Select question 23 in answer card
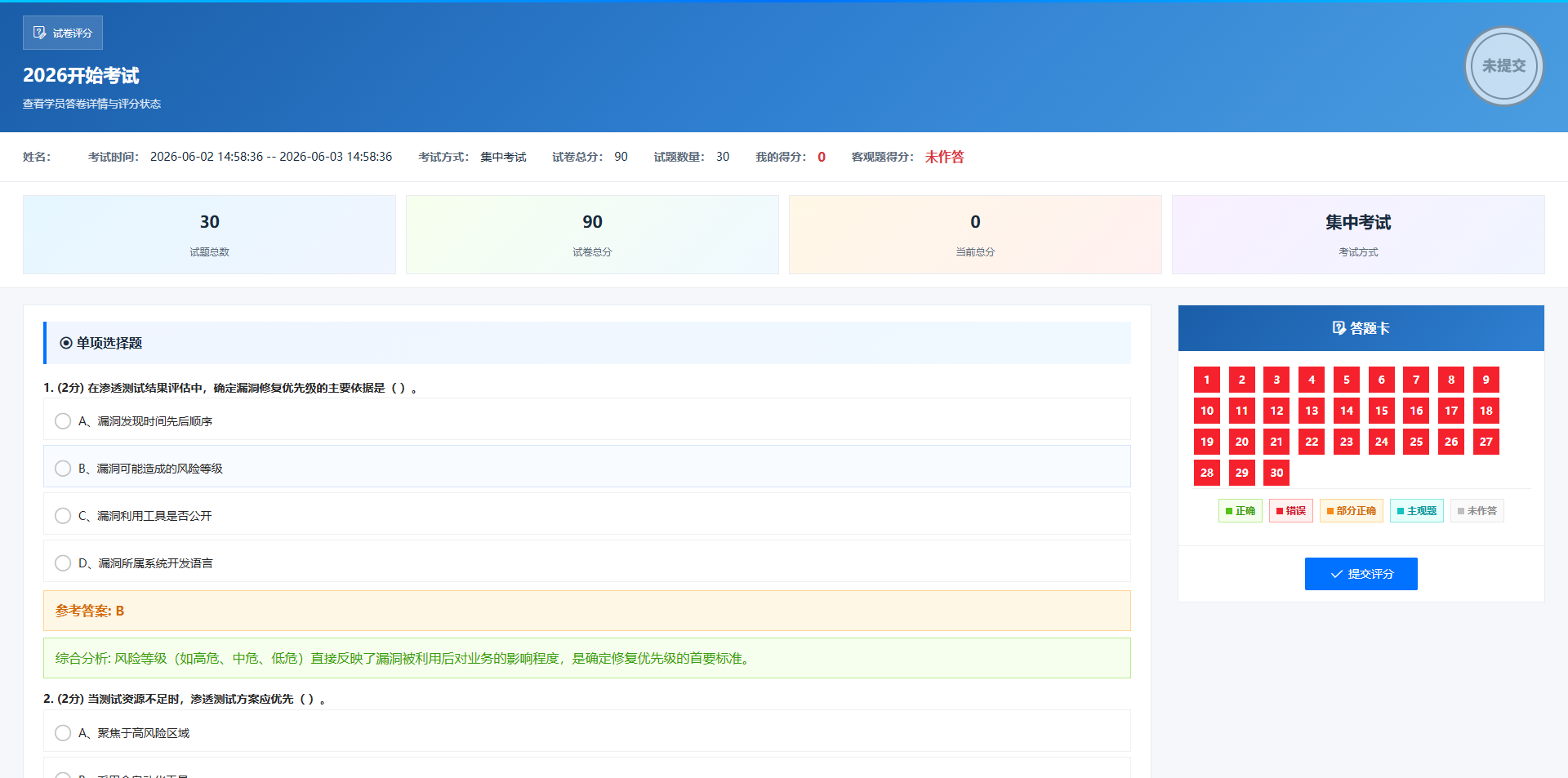This screenshot has height=778, width=1568. point(1347,442)
